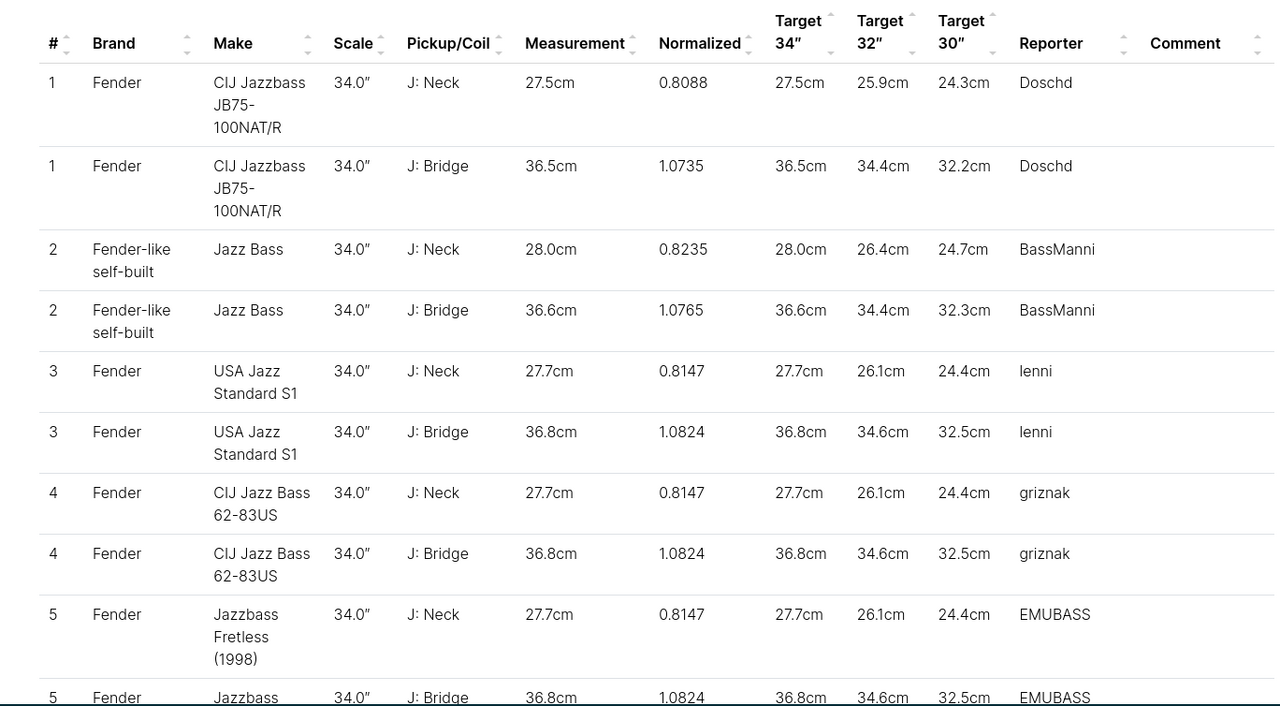Click the sort arrows beside Scale header
The height and width of the screenshot is (706, 1280).
click(x=381, y=44)
